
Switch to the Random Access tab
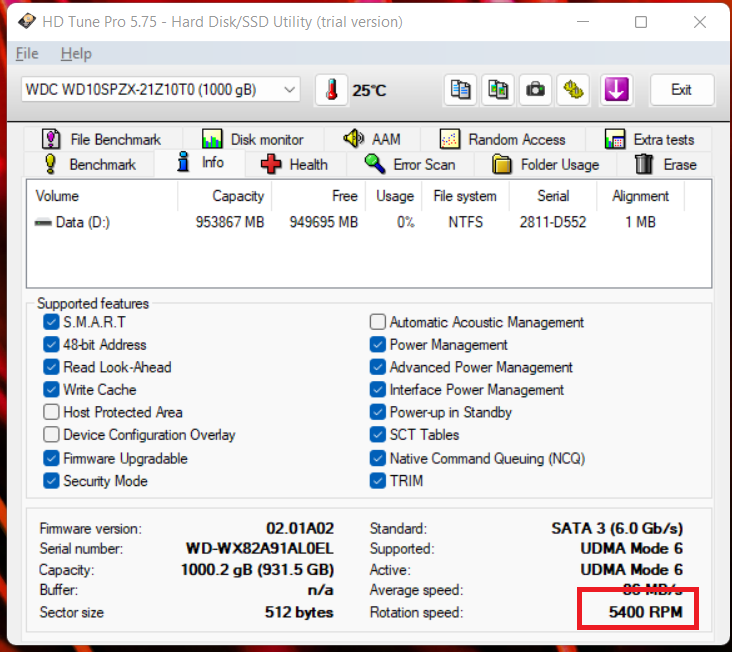[x=503, y=139]
